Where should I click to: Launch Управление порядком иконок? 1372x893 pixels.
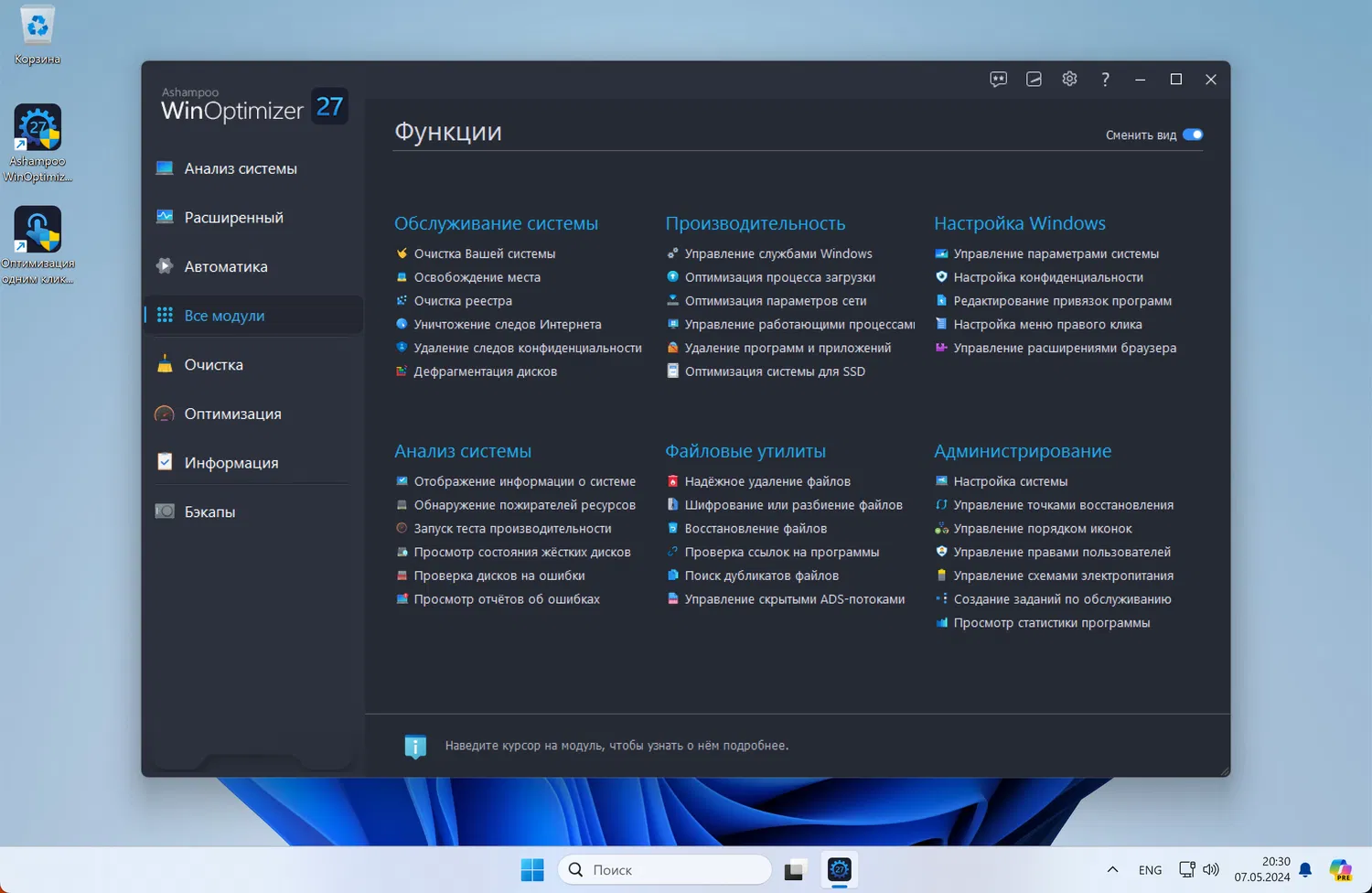1042,528
